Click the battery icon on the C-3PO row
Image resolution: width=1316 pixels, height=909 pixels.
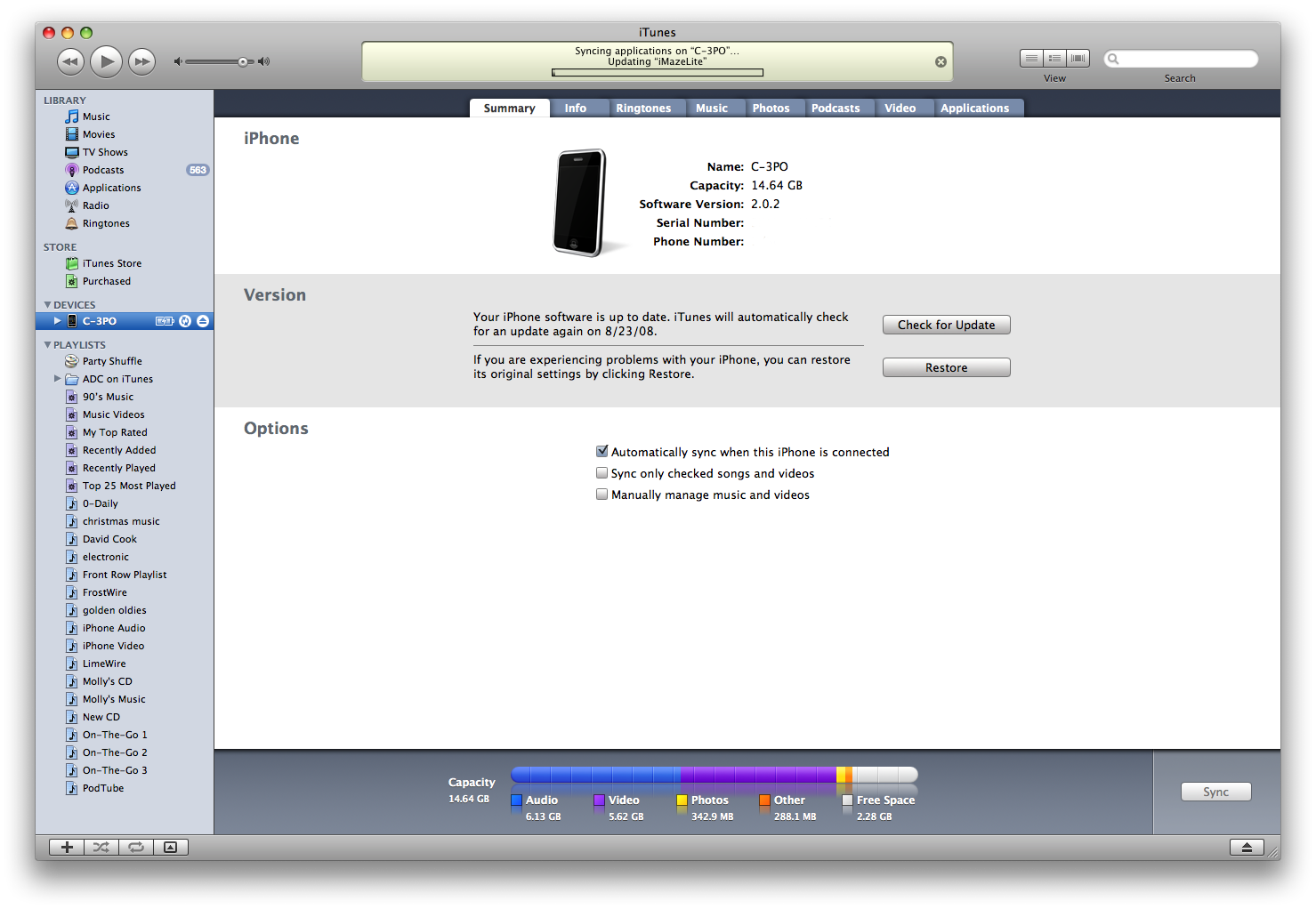(165, 321)
